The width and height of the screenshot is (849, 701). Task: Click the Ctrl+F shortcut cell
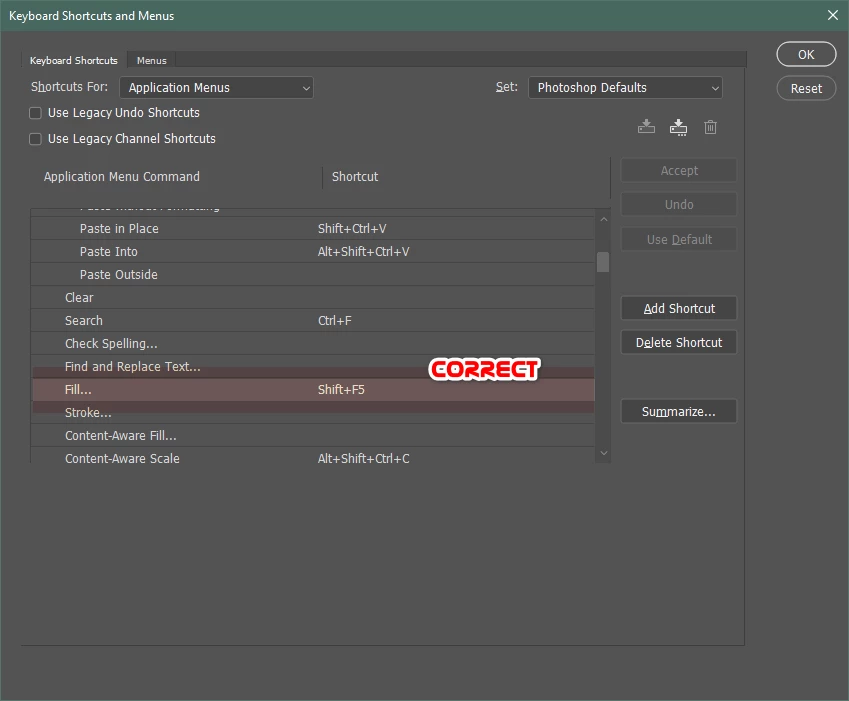tap(335, 320)
